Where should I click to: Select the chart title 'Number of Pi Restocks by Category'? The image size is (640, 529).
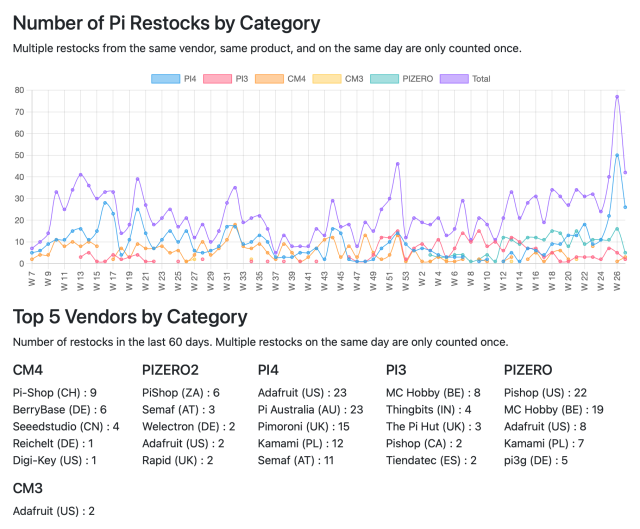167,23
